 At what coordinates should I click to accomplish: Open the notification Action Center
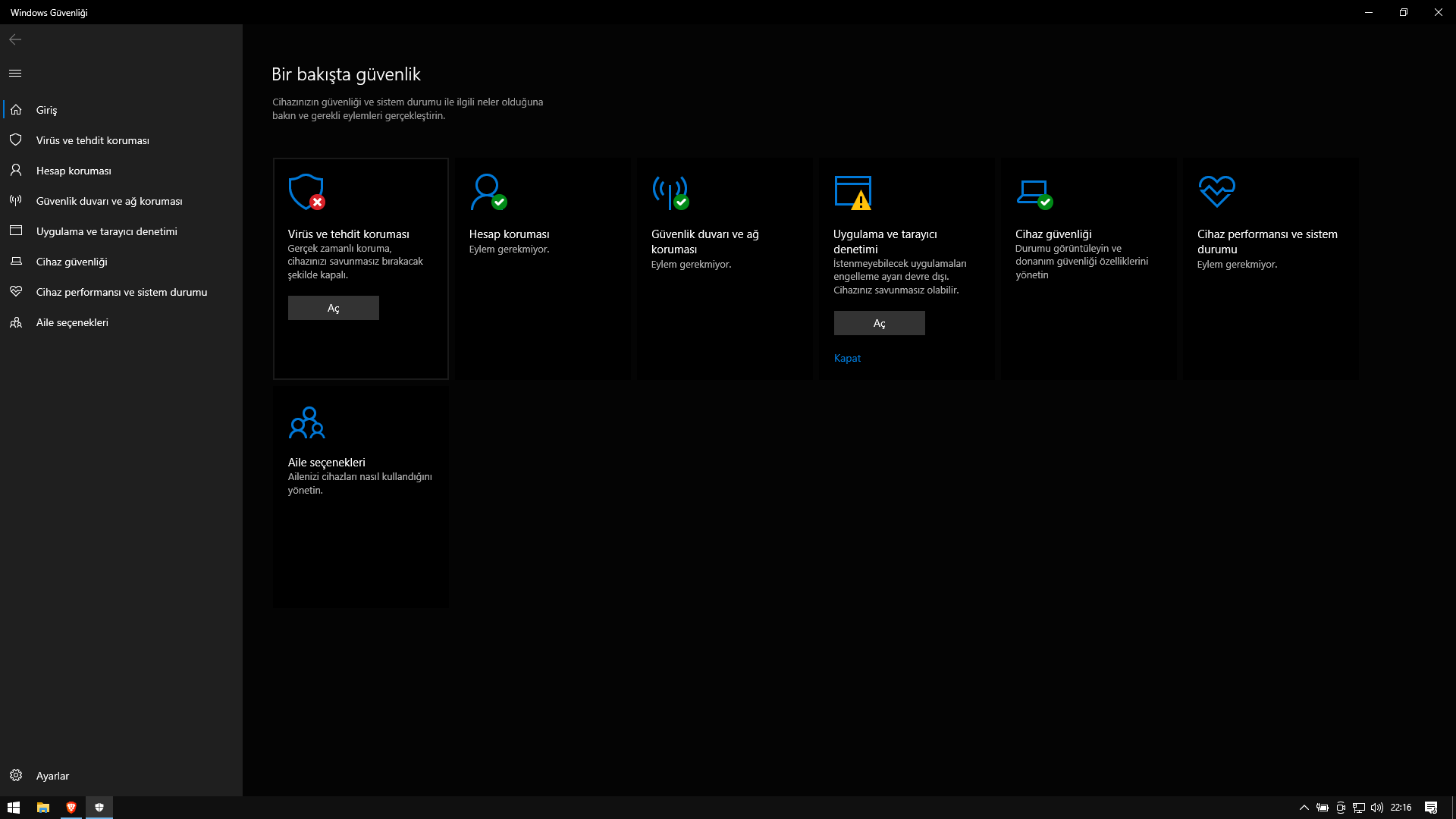(1431, 808)
